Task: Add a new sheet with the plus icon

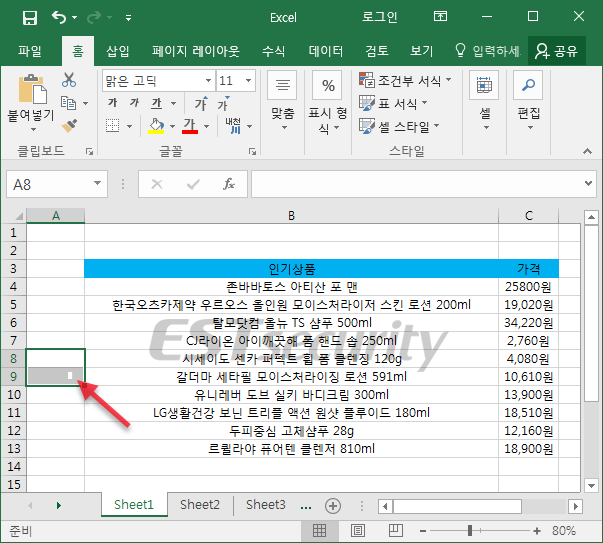Action: tap(333, 506)
